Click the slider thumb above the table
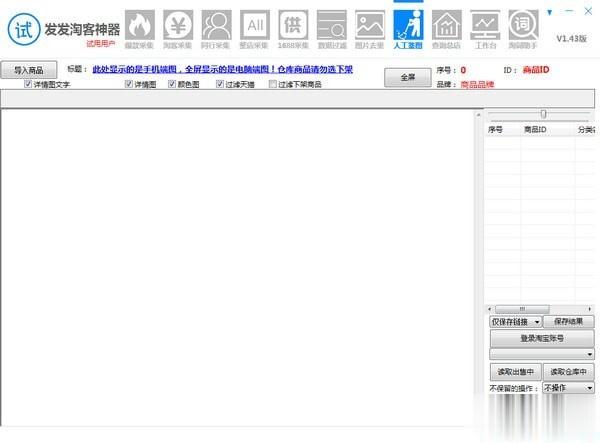 [543, 114]
